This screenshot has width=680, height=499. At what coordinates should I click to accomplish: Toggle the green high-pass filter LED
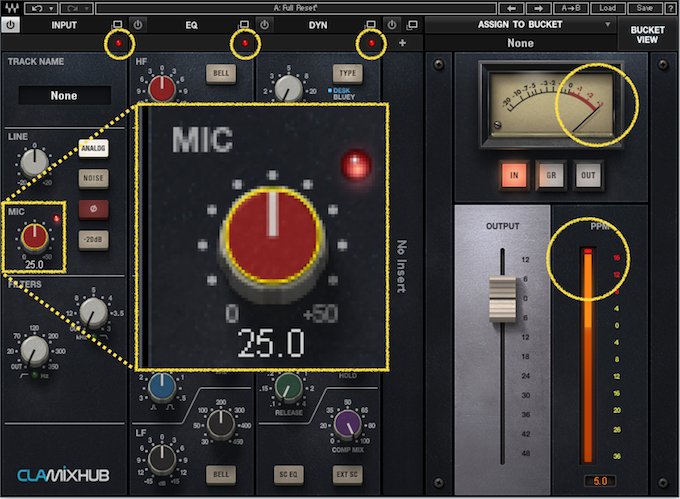[35, 375]
